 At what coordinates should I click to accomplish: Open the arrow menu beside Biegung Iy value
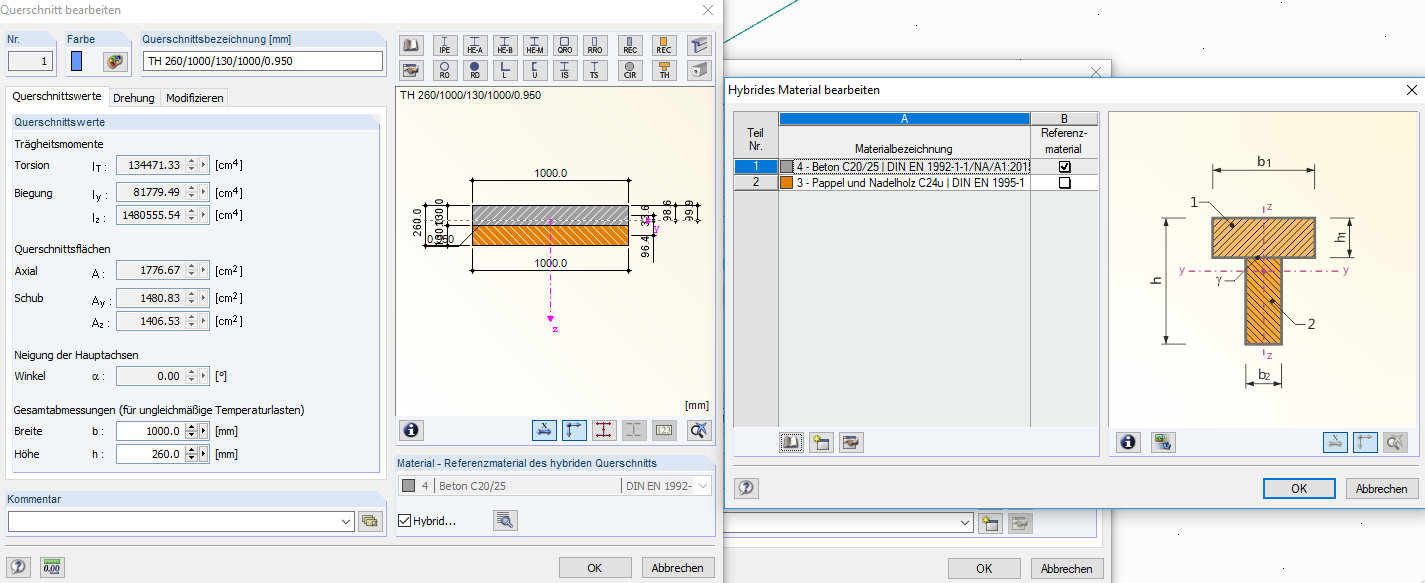point(204,193)
